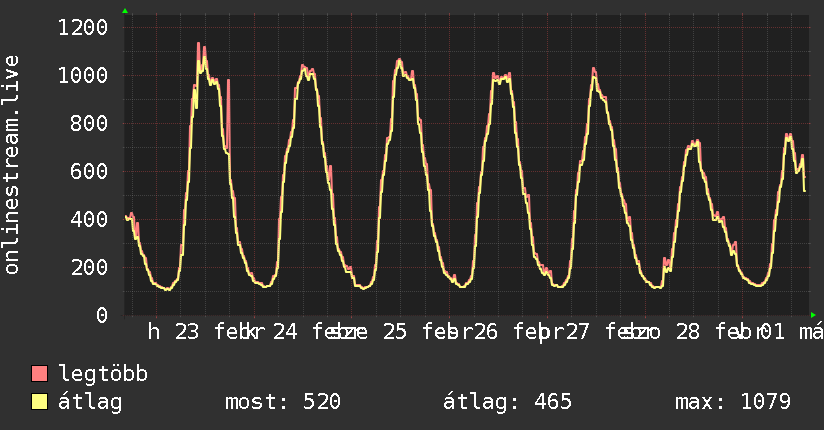Click the 600 y-axis tick label
The width and height of the screenshot is (824, 430).
tap(90, 172)
